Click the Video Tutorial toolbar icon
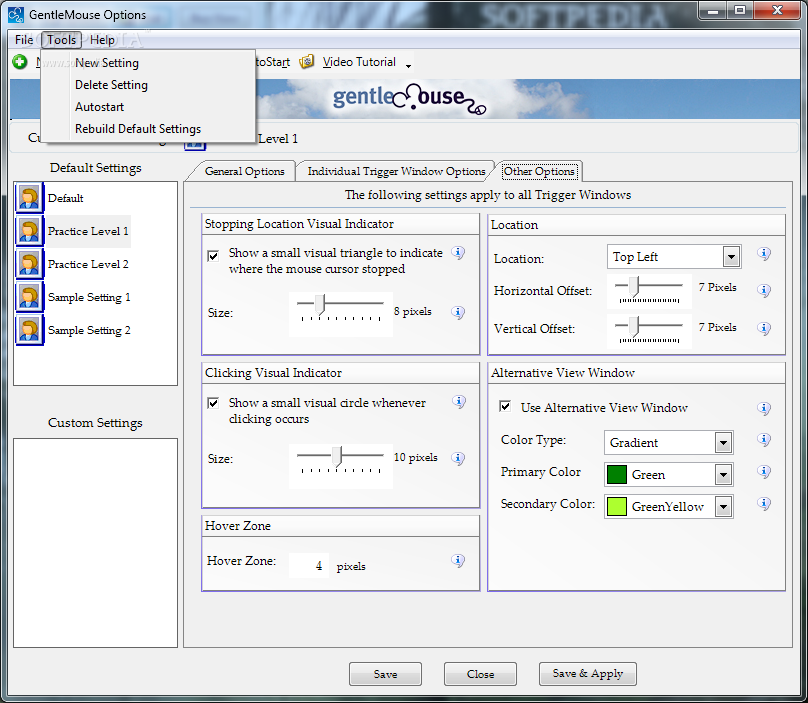The image size is (808, 703). click(x=307, y=62)
